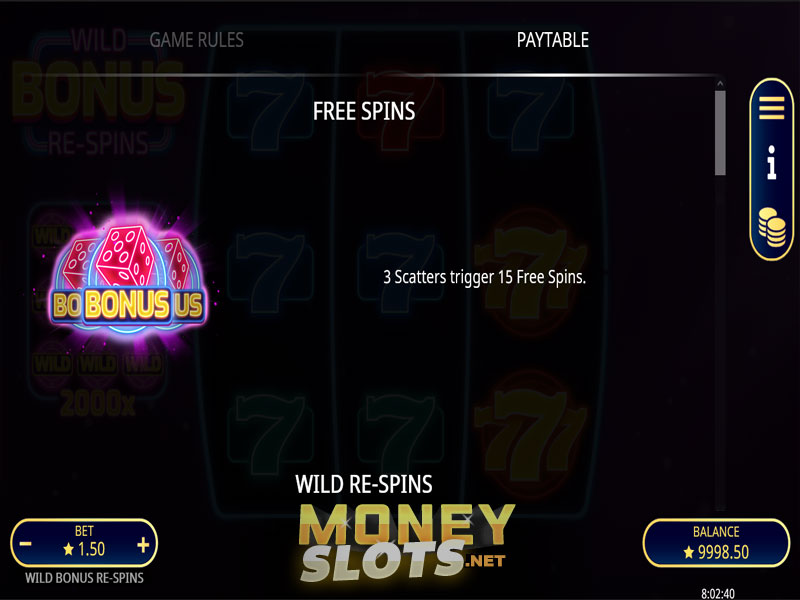This screenshot has height=600, width=800.
Task: Click the scrollbar up arrow
Action: (x=720, y=83)
